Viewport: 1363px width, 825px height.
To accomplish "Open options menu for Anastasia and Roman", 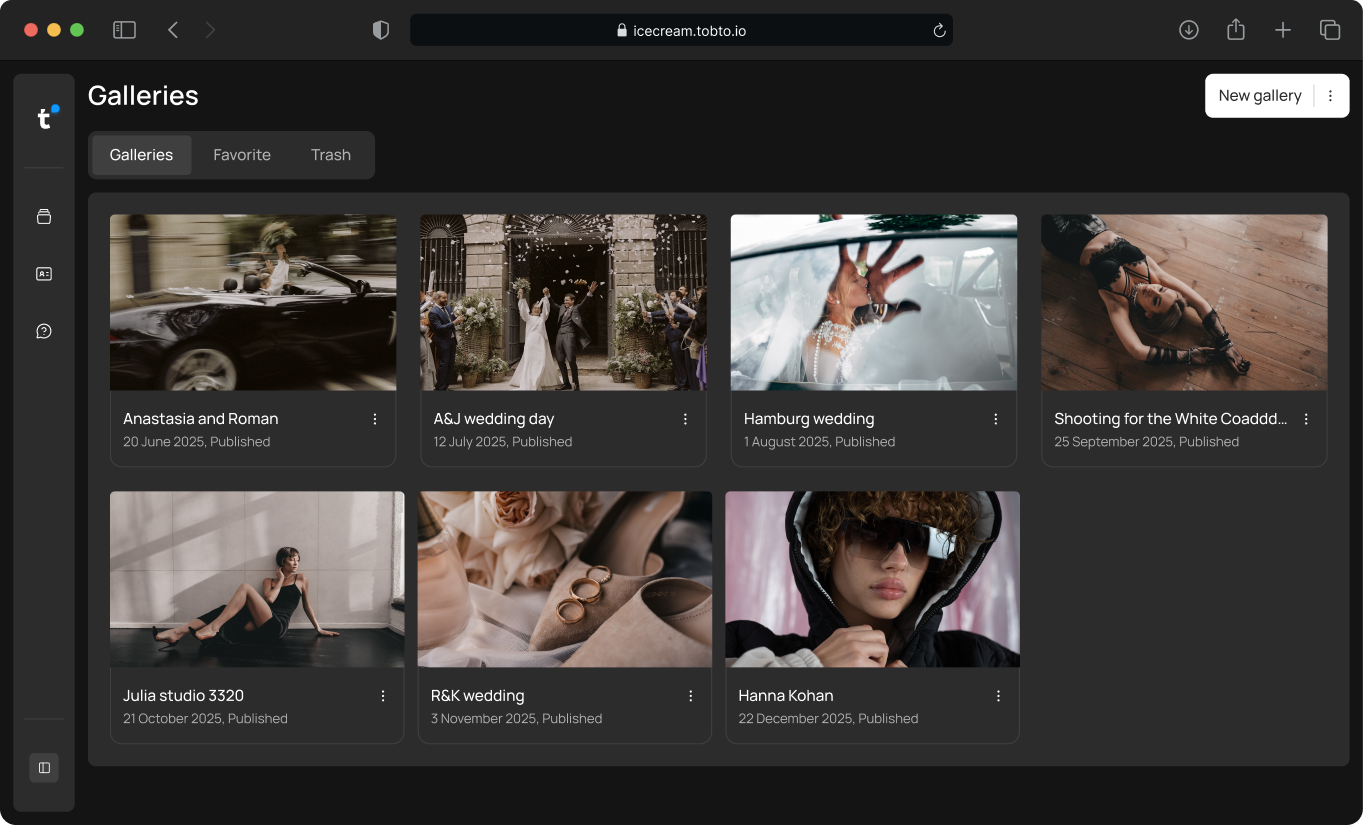I will (x=377, y=419).
